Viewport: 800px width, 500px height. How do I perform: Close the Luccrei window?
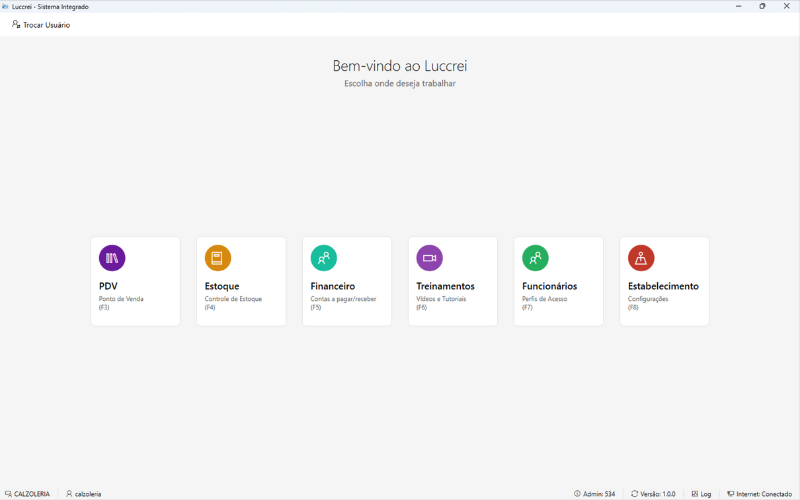pos(786,6)
